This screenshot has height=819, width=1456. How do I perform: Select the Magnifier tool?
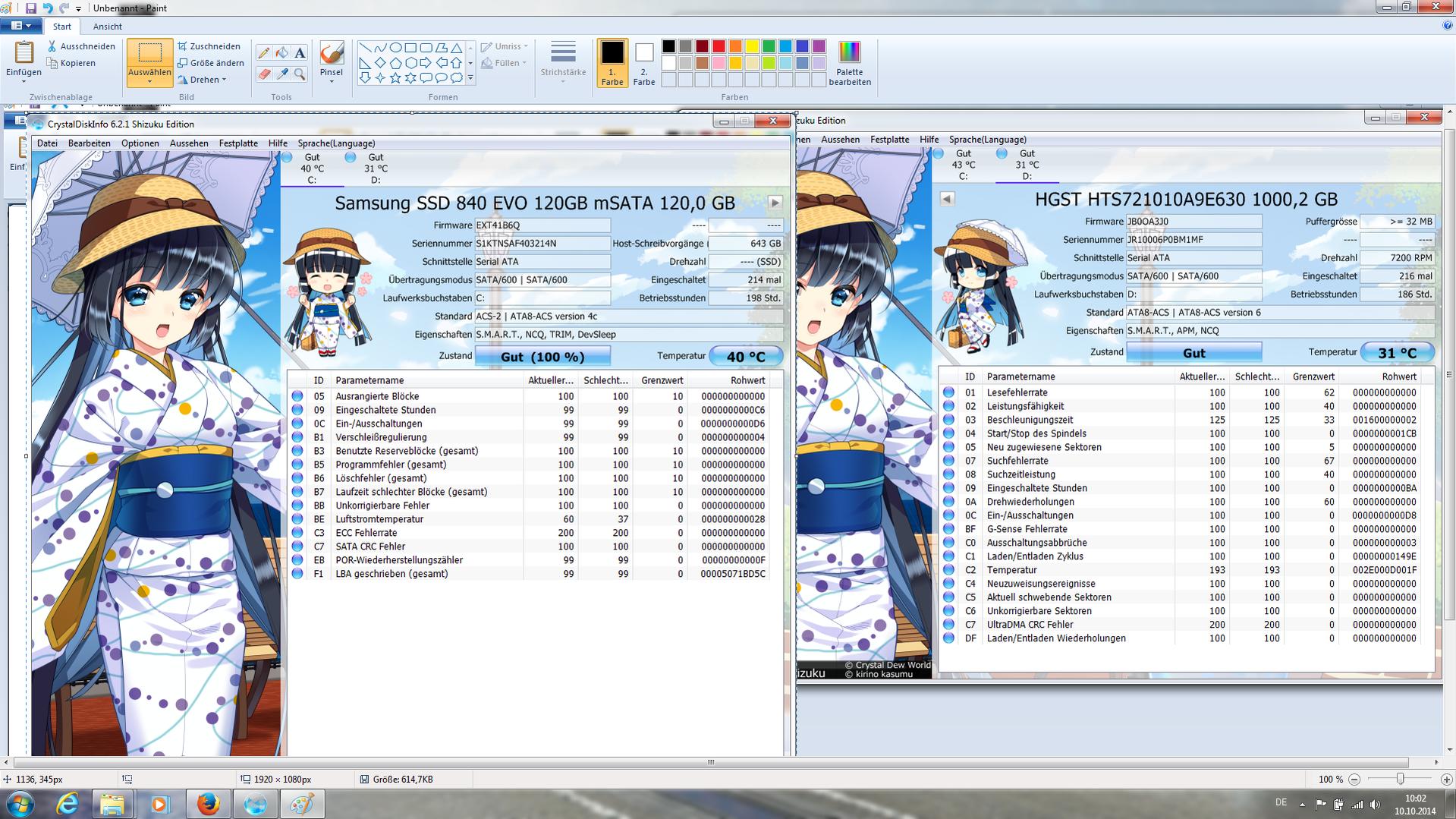click(x=300, y=74)
